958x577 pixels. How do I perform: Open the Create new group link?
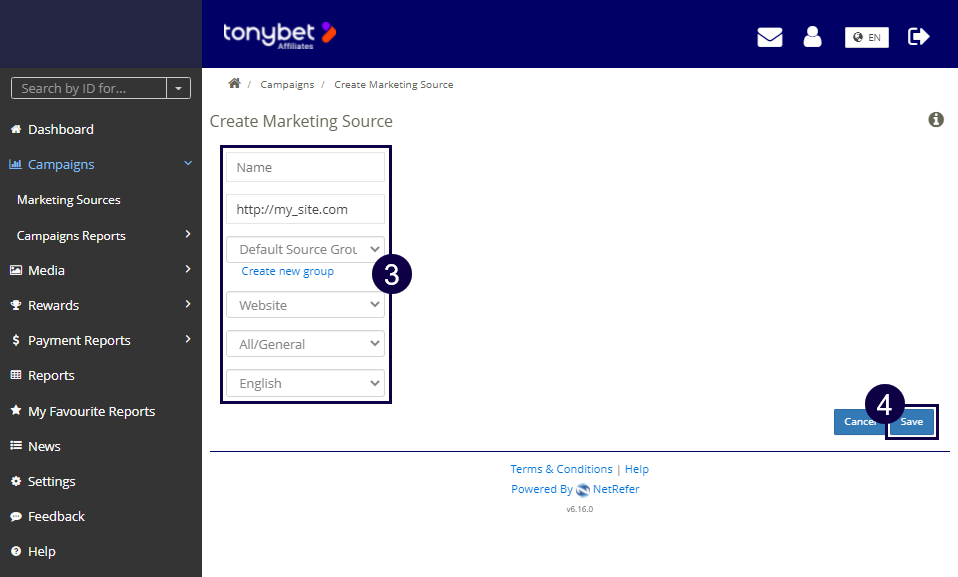(287, 270)
